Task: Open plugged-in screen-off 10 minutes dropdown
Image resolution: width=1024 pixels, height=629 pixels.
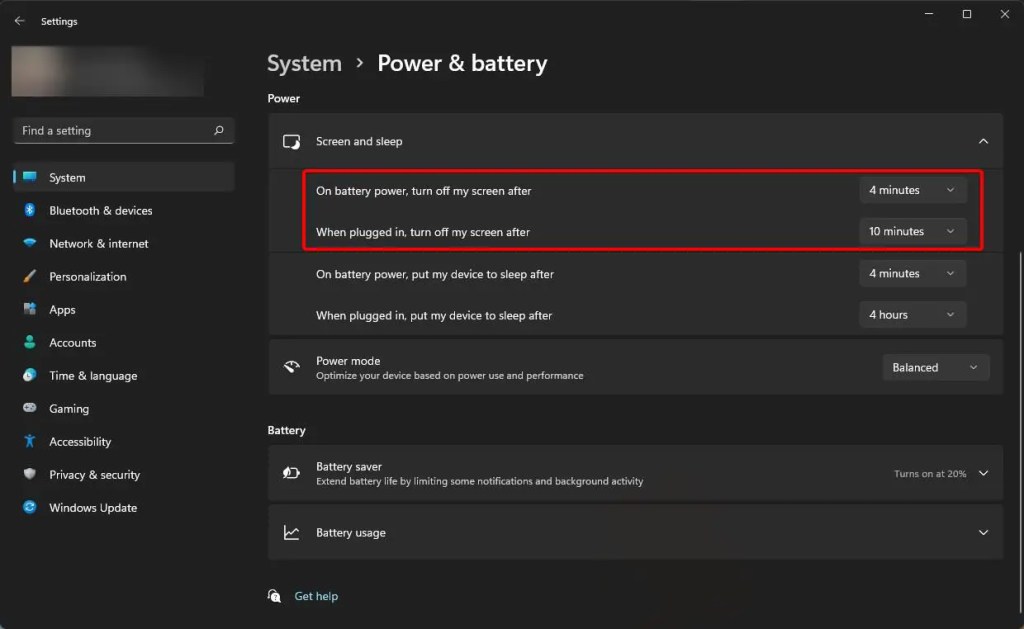Action: (912, 231)
